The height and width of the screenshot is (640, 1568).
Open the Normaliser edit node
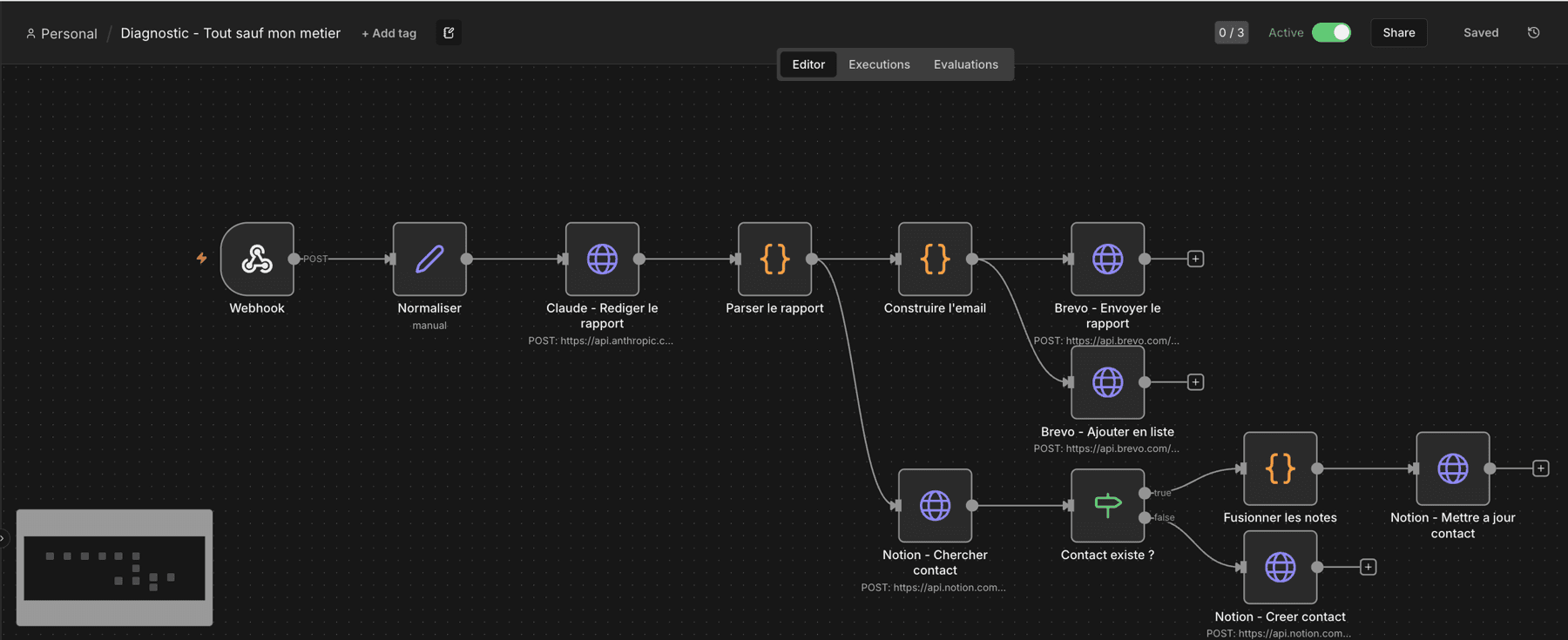[x=429, y=259]
